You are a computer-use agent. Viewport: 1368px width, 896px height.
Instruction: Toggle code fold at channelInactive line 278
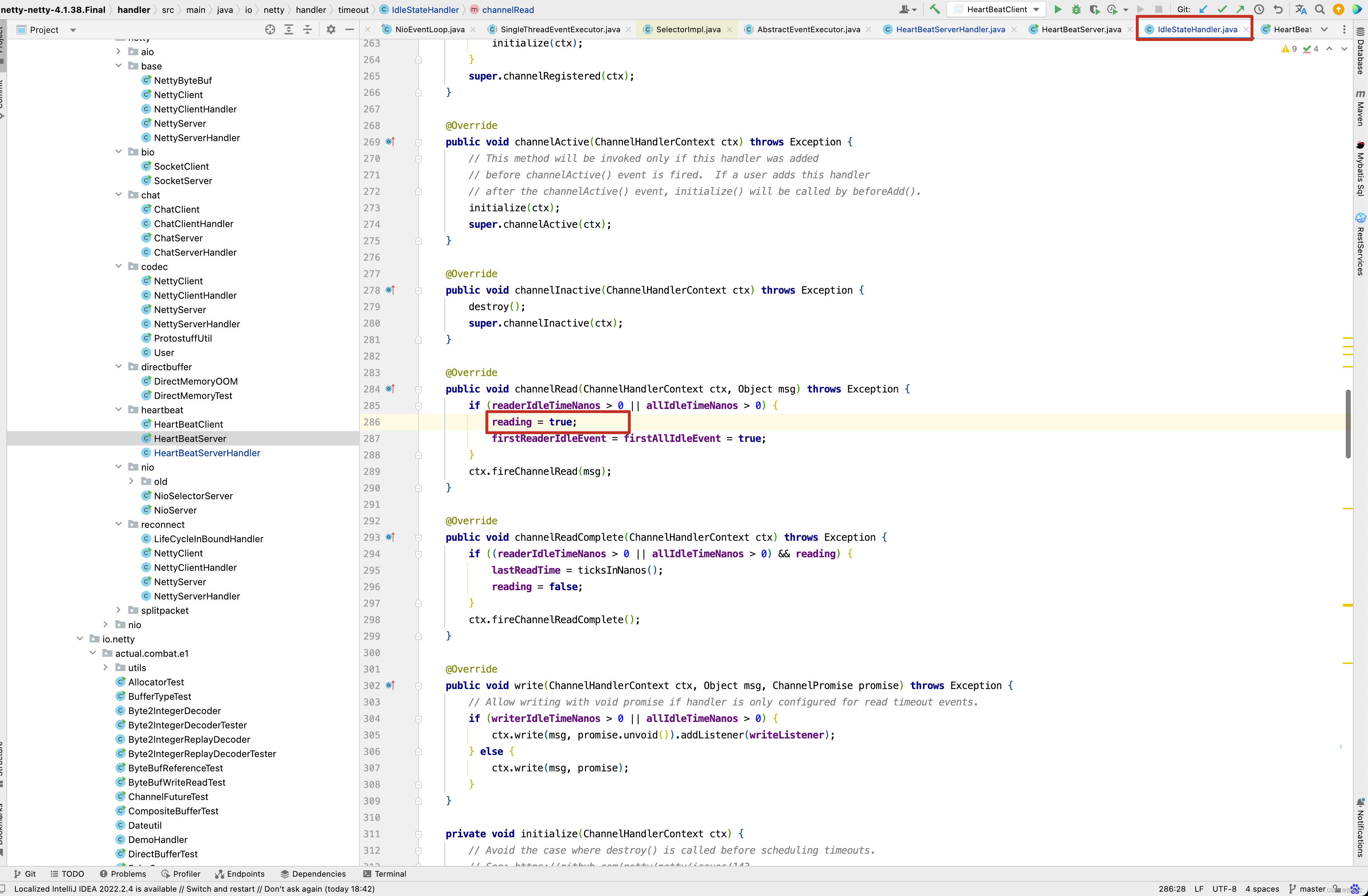[x=418, y=291]
